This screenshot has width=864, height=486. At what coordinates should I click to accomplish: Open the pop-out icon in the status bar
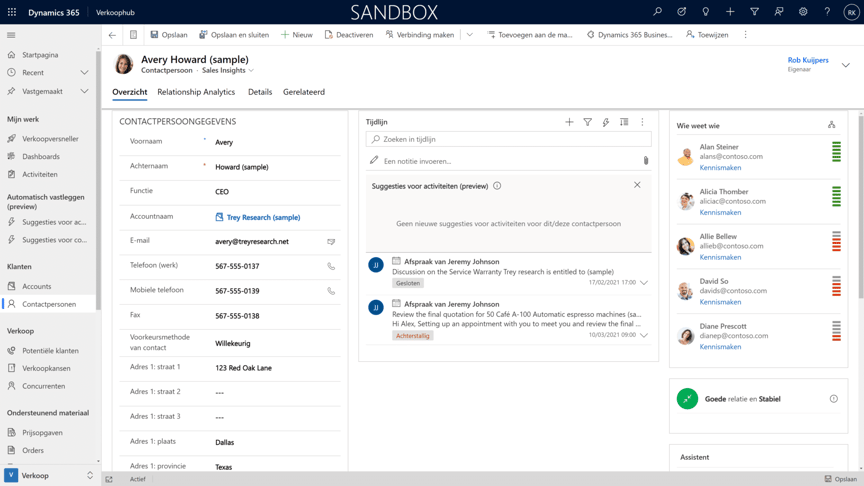coord(109,479)
